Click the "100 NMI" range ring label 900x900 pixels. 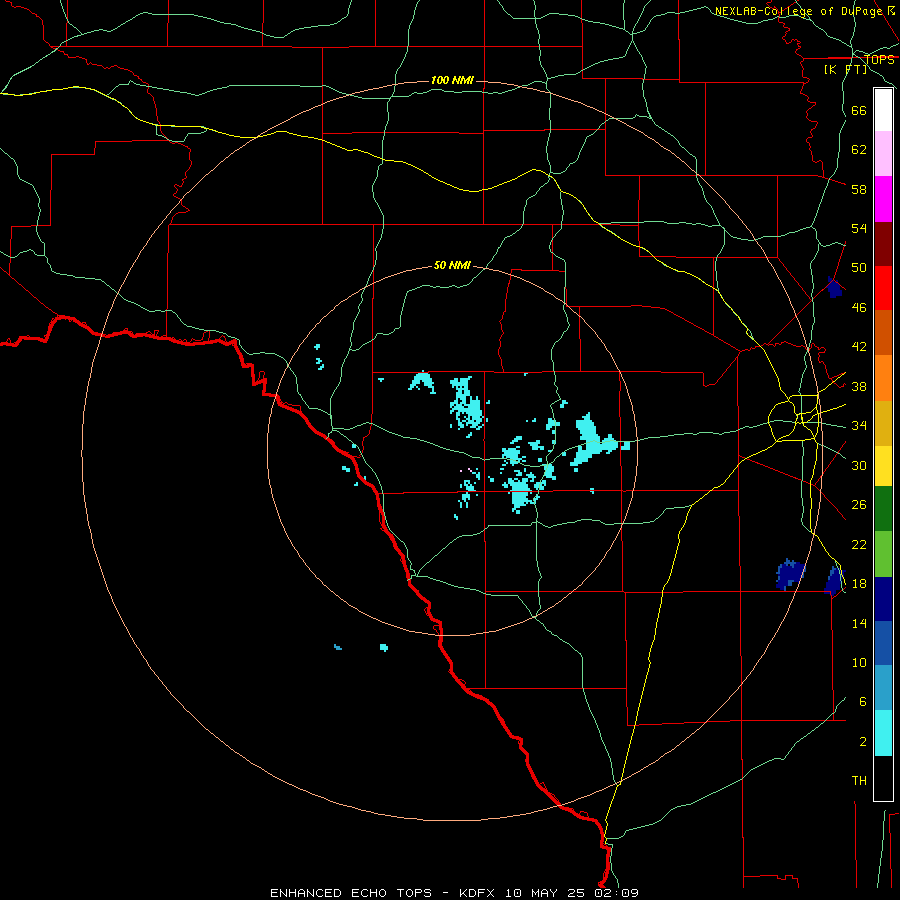[452, 80]
